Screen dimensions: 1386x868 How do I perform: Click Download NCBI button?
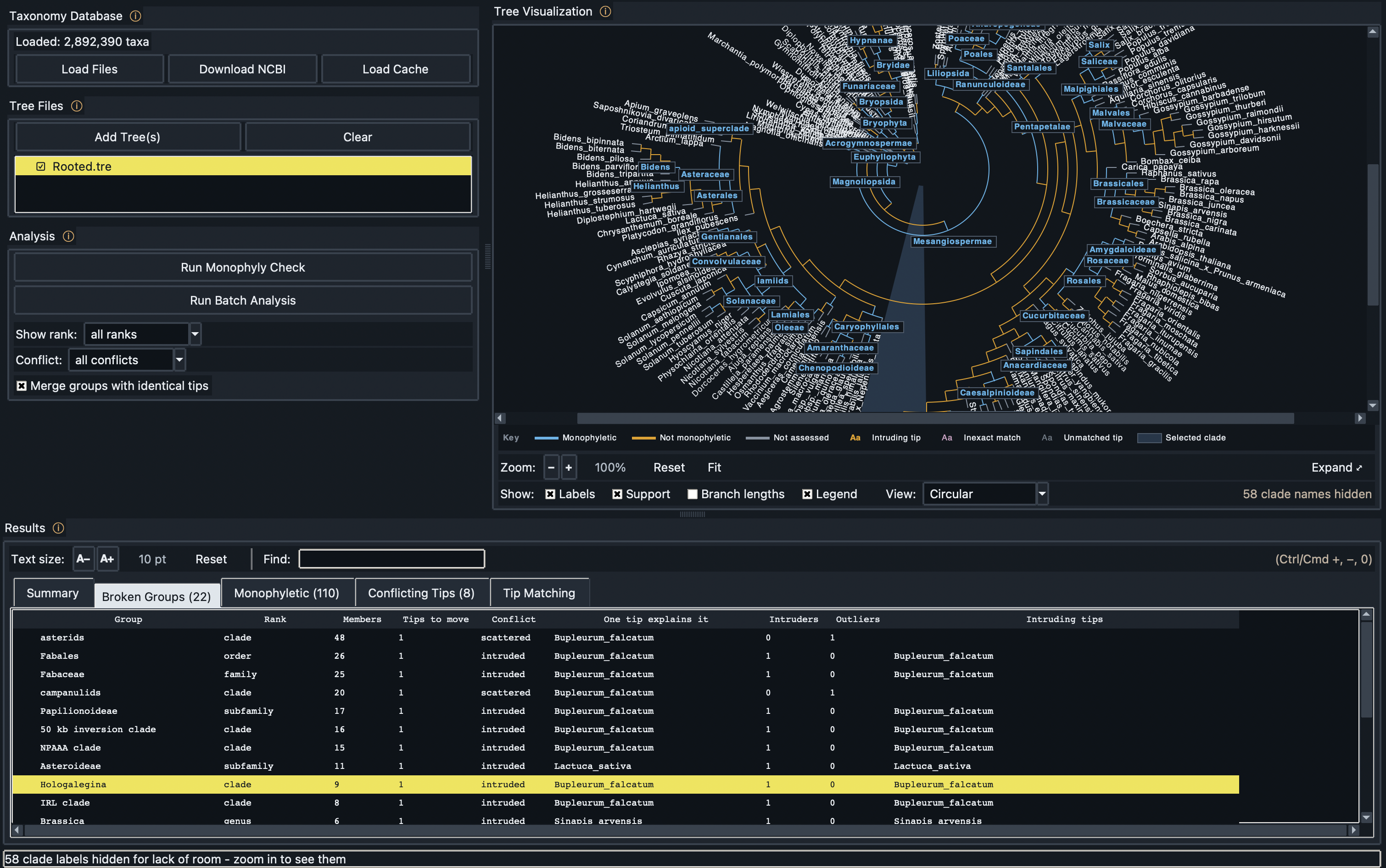[x=242, y=69]
